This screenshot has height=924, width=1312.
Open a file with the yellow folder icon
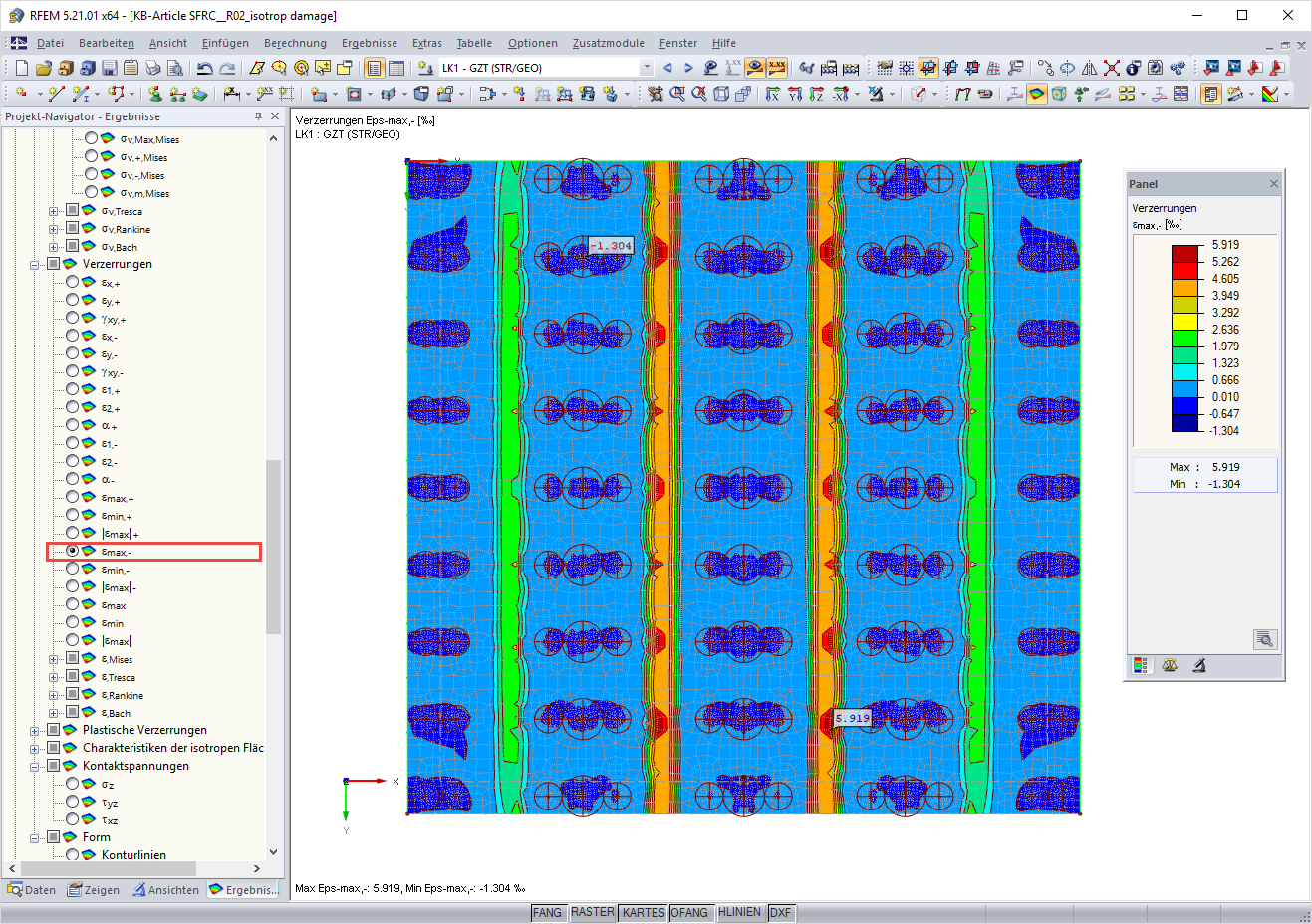click(x=43, y=68)
